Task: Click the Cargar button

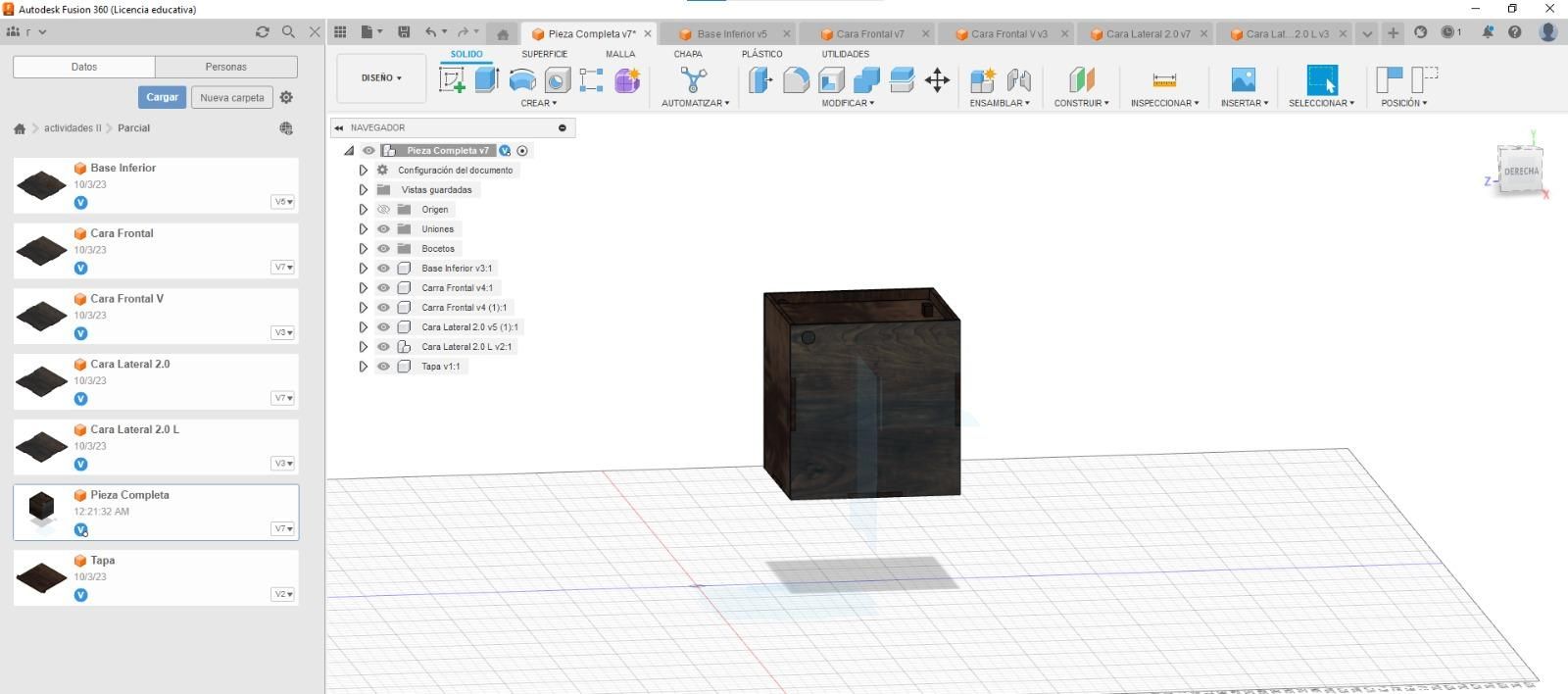Action: (162, 97)
